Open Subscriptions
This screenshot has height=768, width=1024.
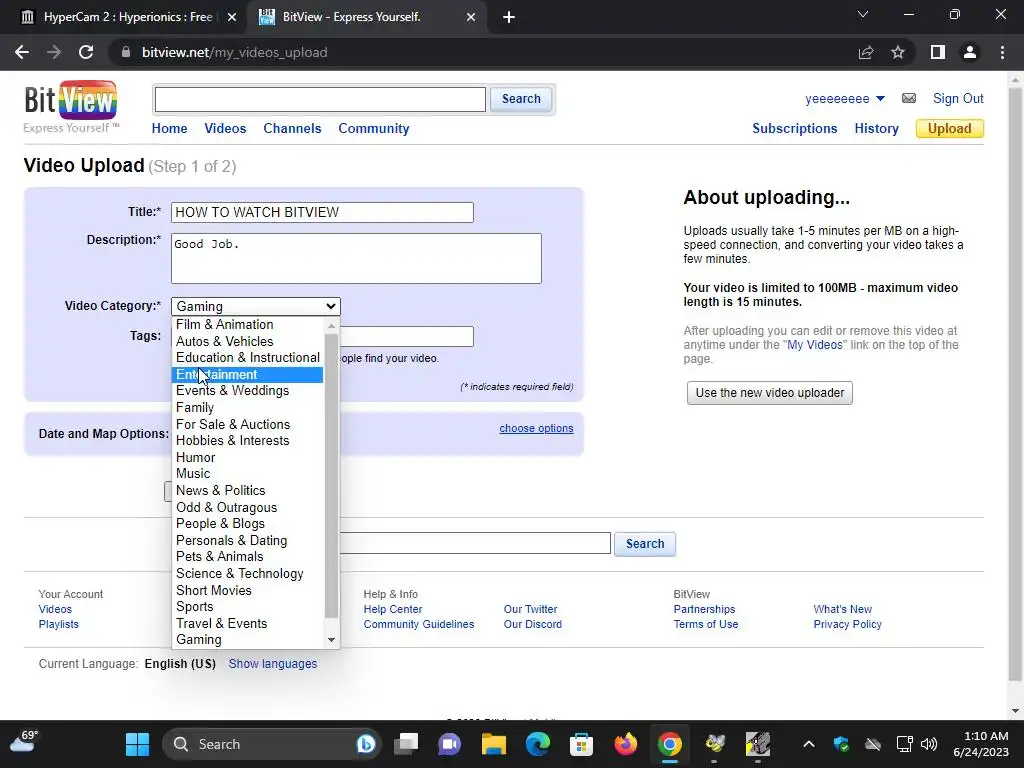(794, 129)
